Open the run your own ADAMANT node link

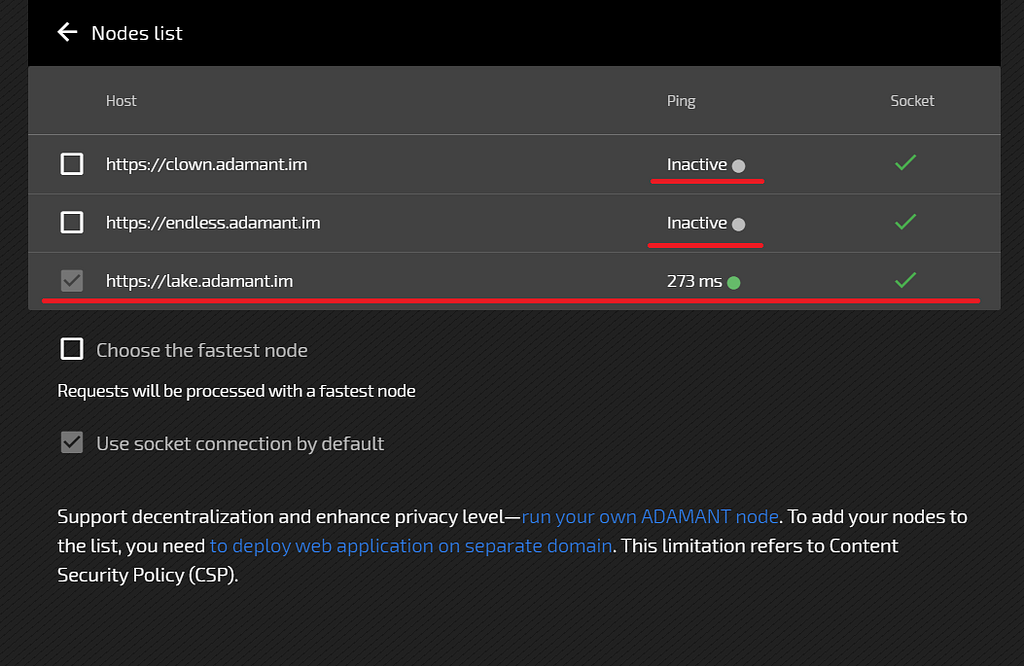point(650,516)
